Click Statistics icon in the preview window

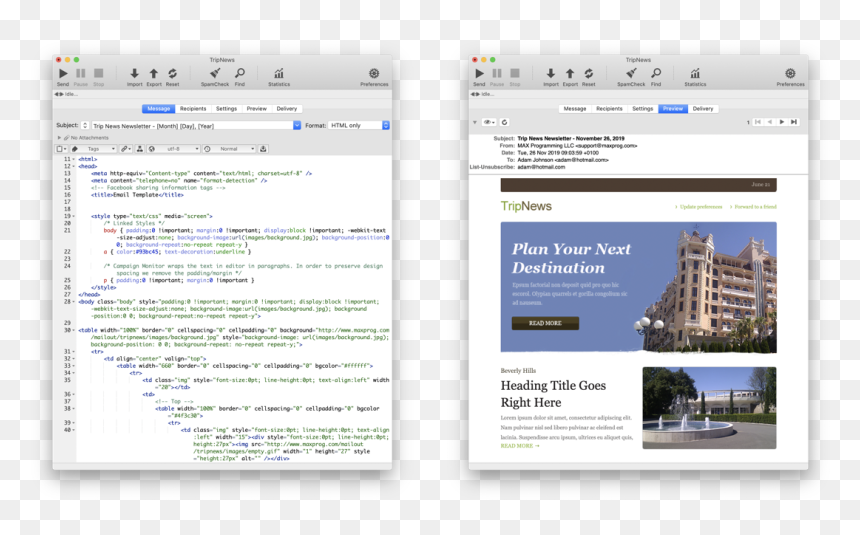click(695, 74)
